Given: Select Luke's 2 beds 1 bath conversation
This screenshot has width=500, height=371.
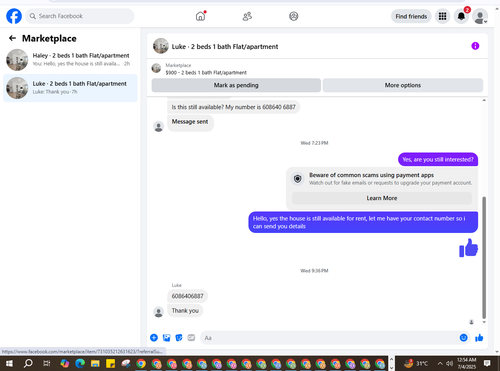Looking at the screenshot, I should pyautogui.click(x=70, y=88).
